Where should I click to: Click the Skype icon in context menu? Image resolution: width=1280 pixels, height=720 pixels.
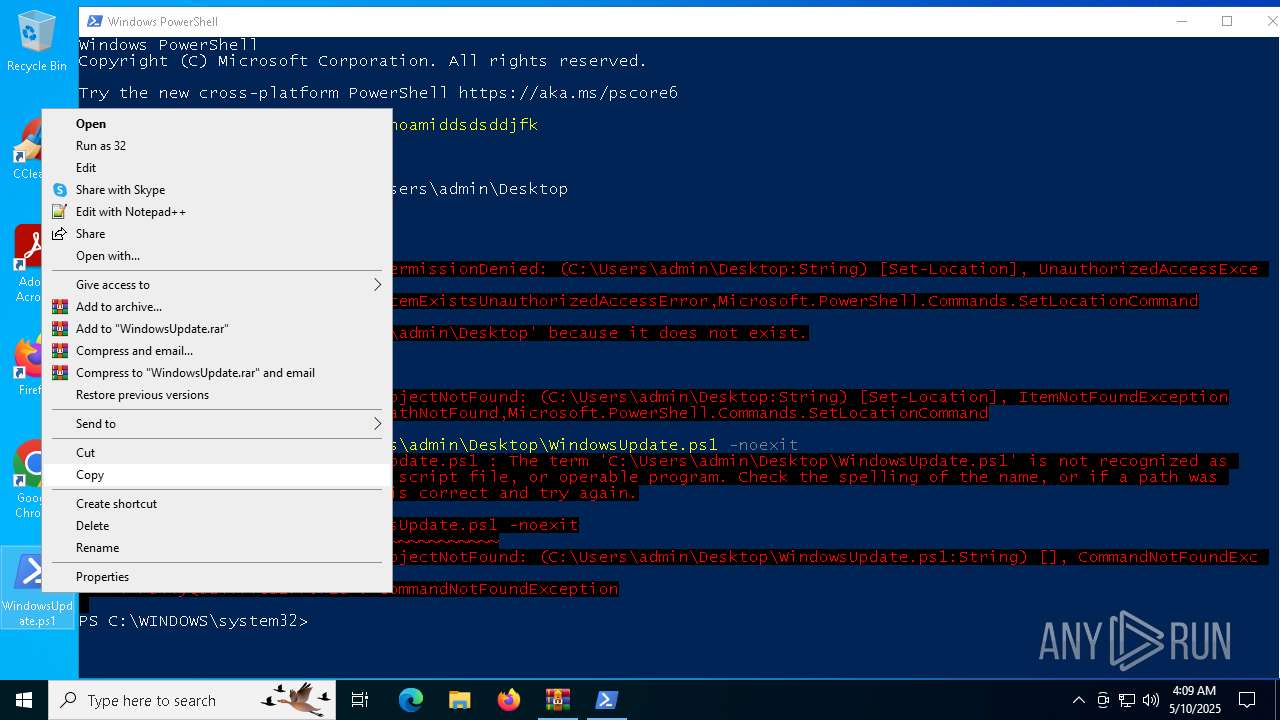pos(60,190)
